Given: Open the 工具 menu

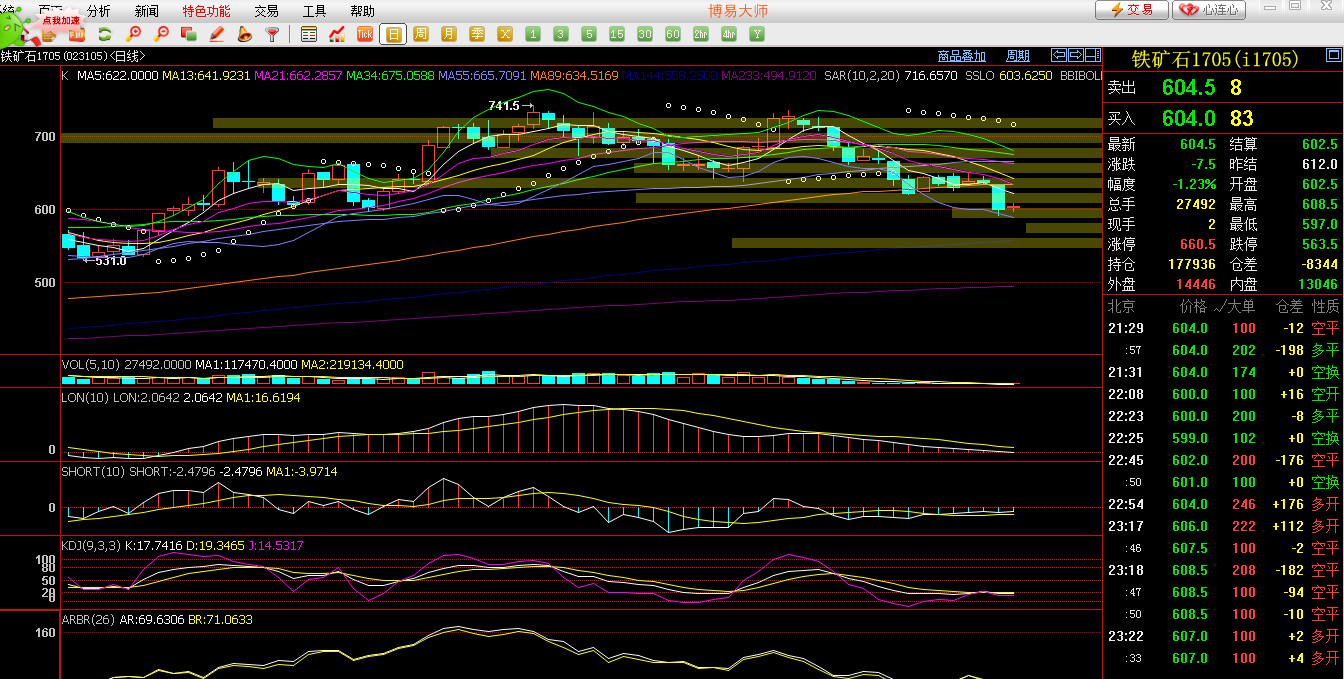Looking at the screenshot, I should click(x=314, y=11).
